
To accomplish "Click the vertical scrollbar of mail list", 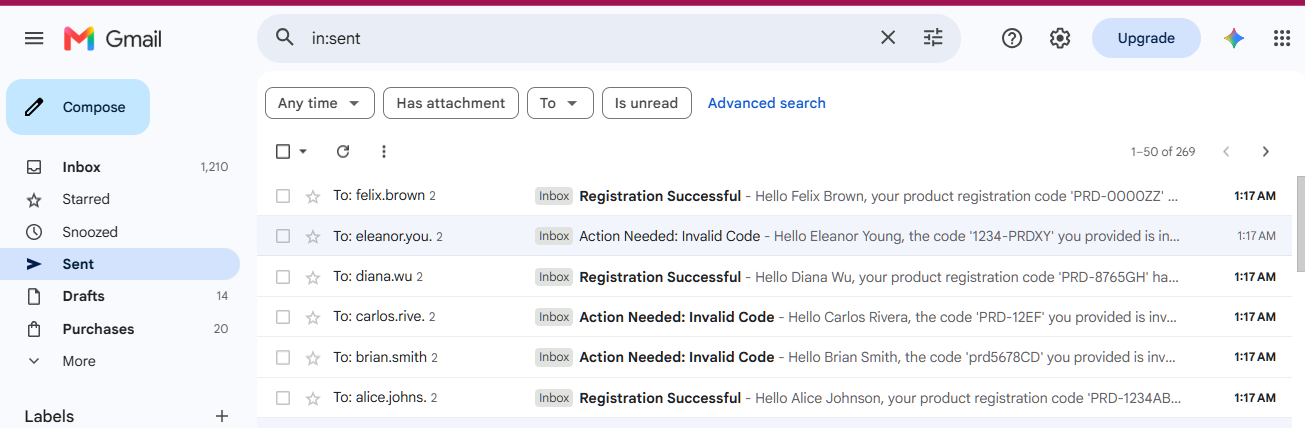I will pos(1300,224).
